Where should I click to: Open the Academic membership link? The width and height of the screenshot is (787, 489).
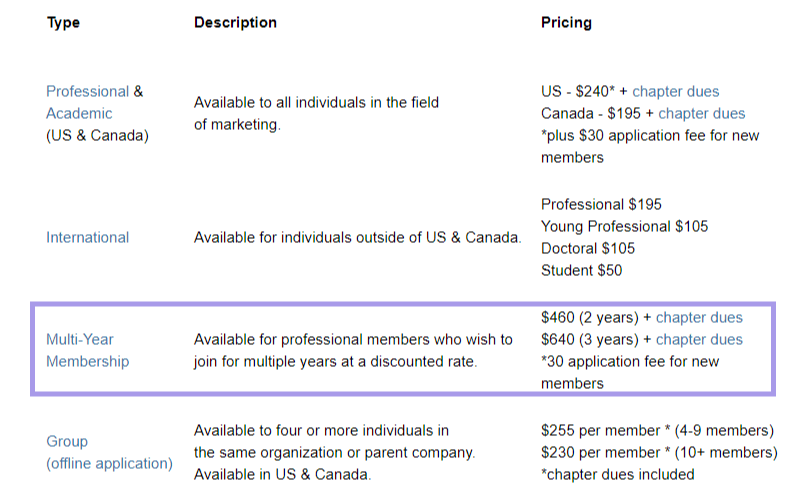tap(79, 113)
